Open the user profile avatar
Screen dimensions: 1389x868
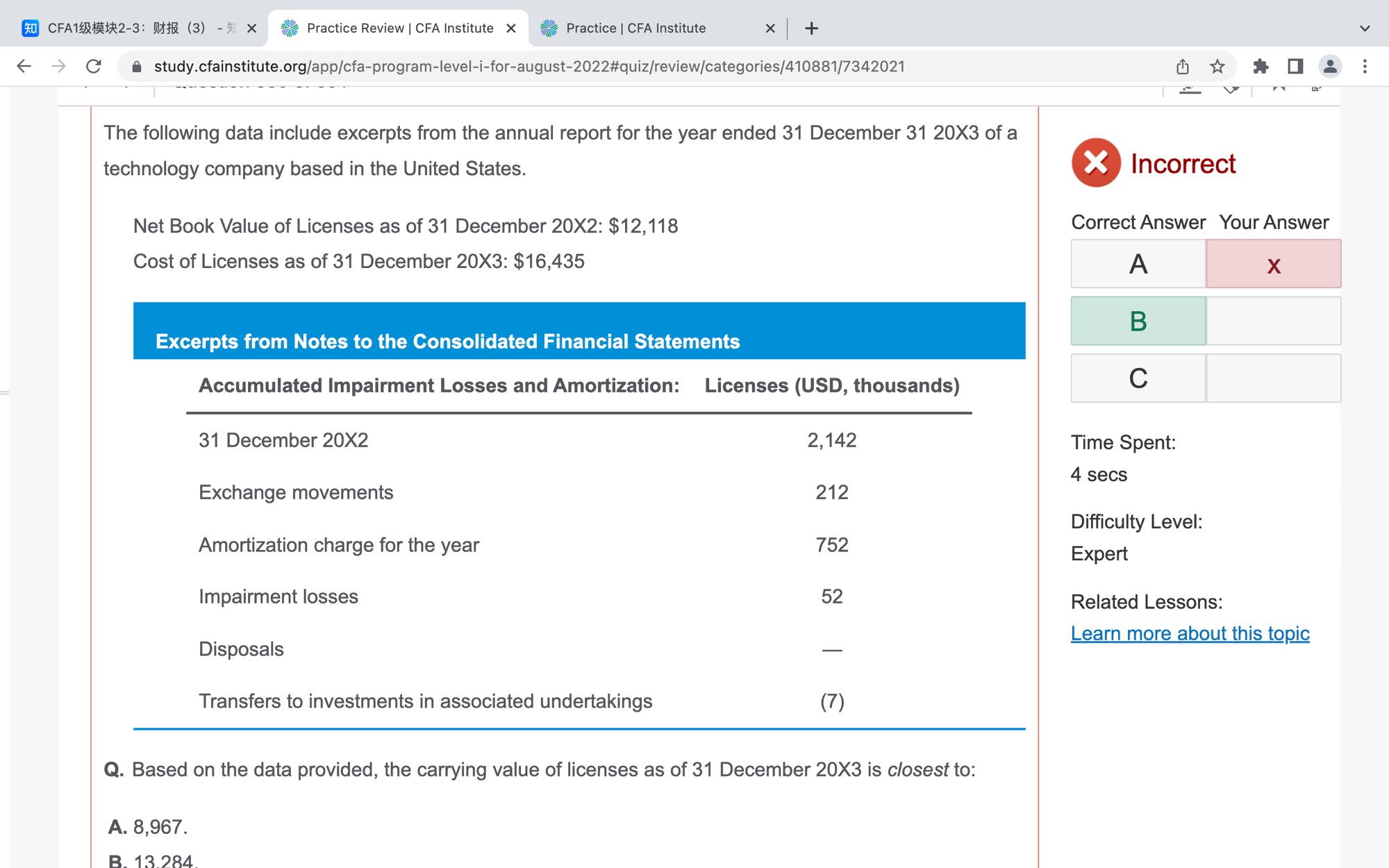point(1330,66)
